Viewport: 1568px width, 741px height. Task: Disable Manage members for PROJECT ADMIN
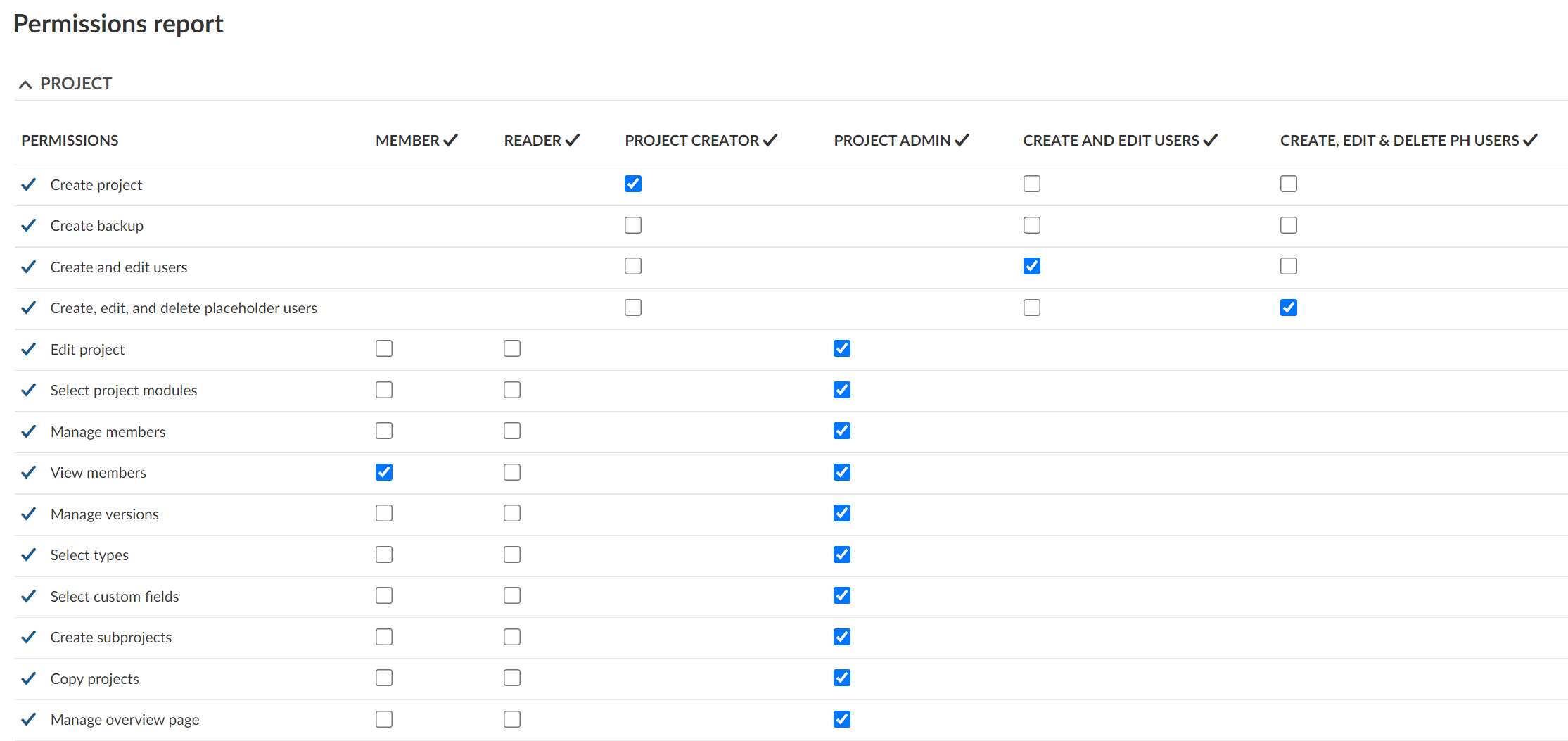[x=841, y=431]
